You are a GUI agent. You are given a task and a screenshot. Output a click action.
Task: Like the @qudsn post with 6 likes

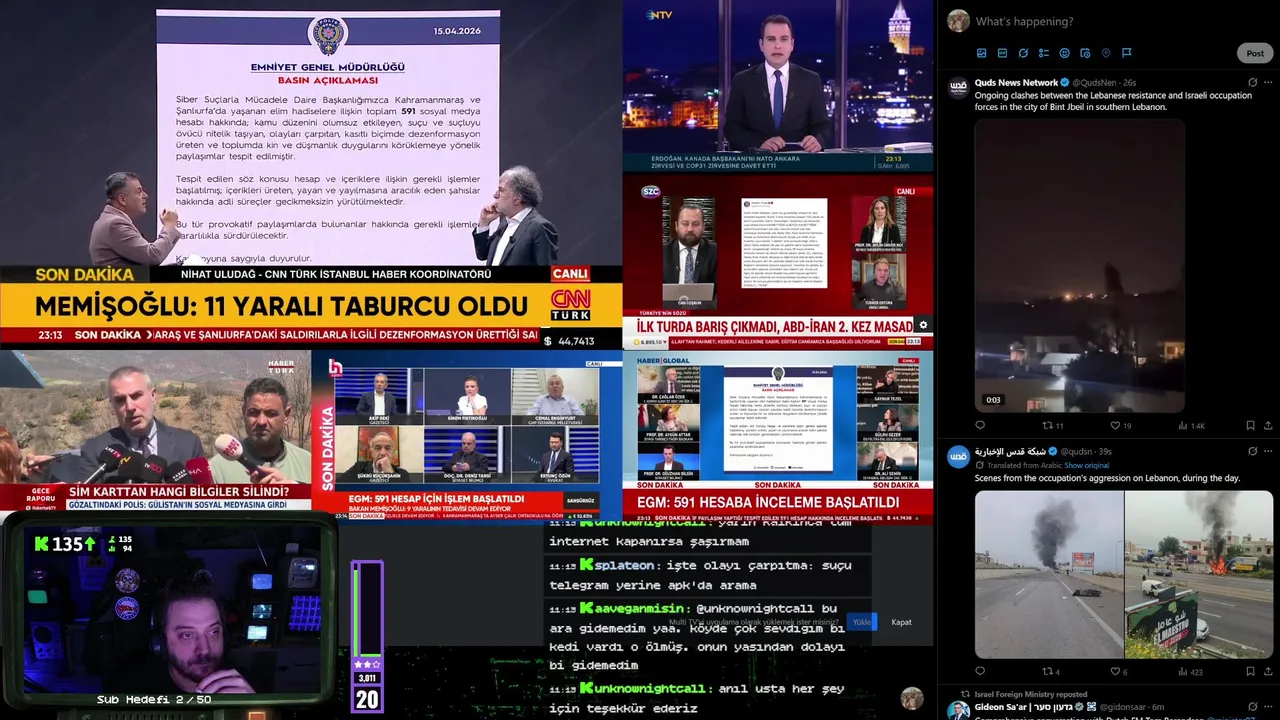pos(1119,671)
